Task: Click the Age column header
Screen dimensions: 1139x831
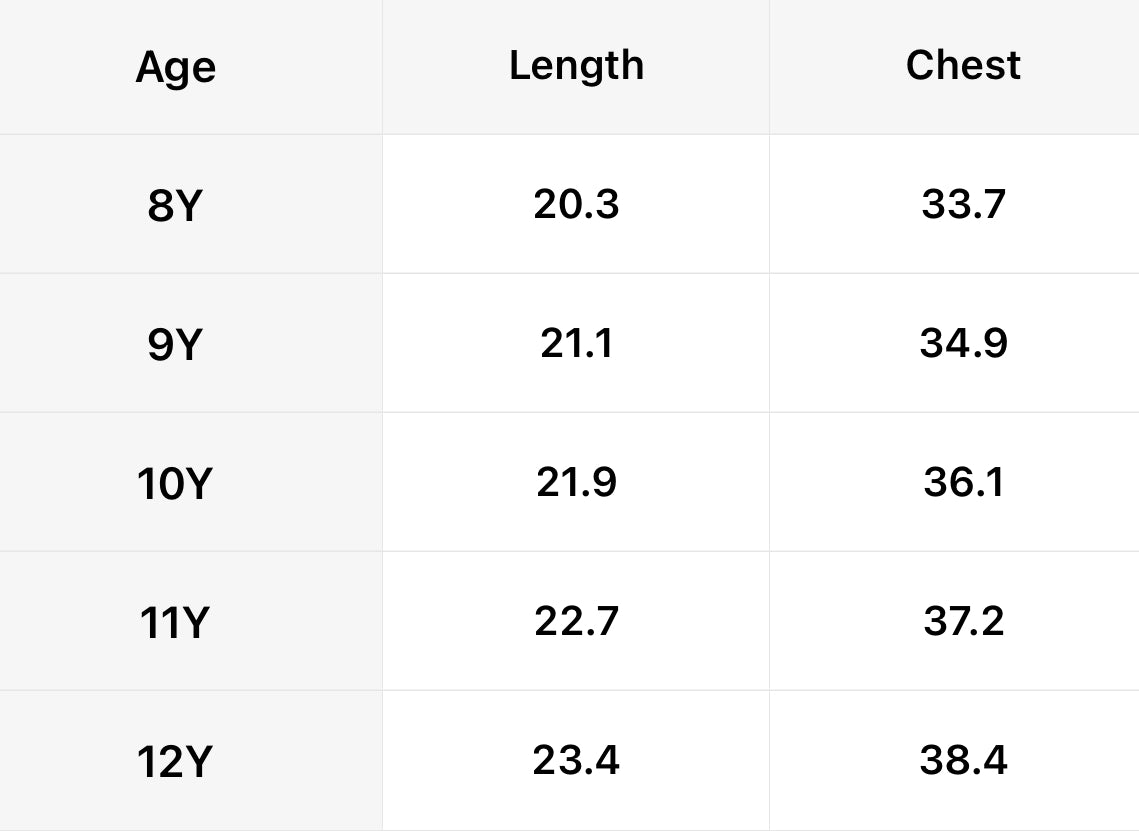Action: [176, 68]
